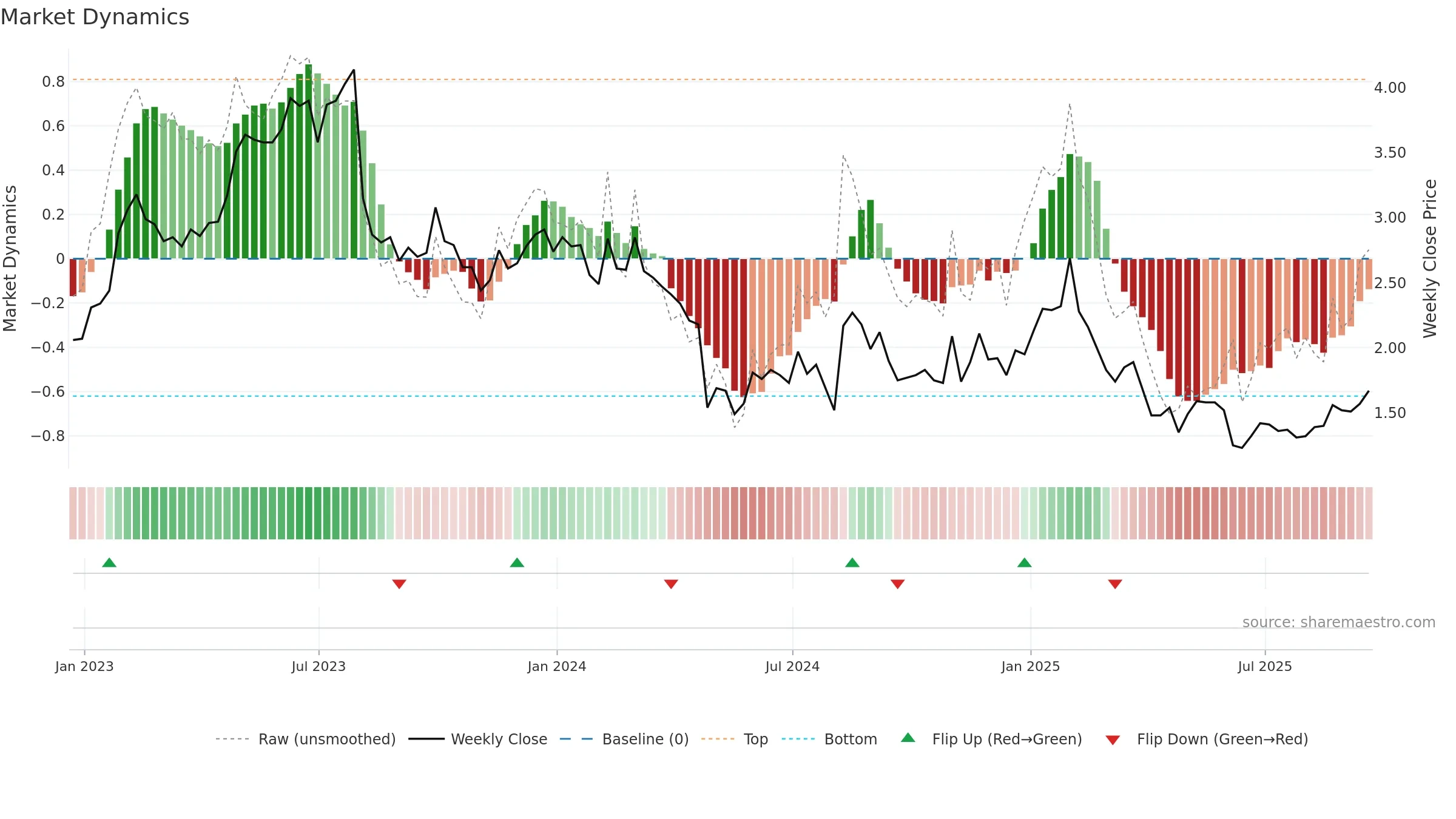Image resolution: width=1456 pixels, height=819 pixels.
Task: Click the 0.4 tick on the left axis
Action: [53, 170]
